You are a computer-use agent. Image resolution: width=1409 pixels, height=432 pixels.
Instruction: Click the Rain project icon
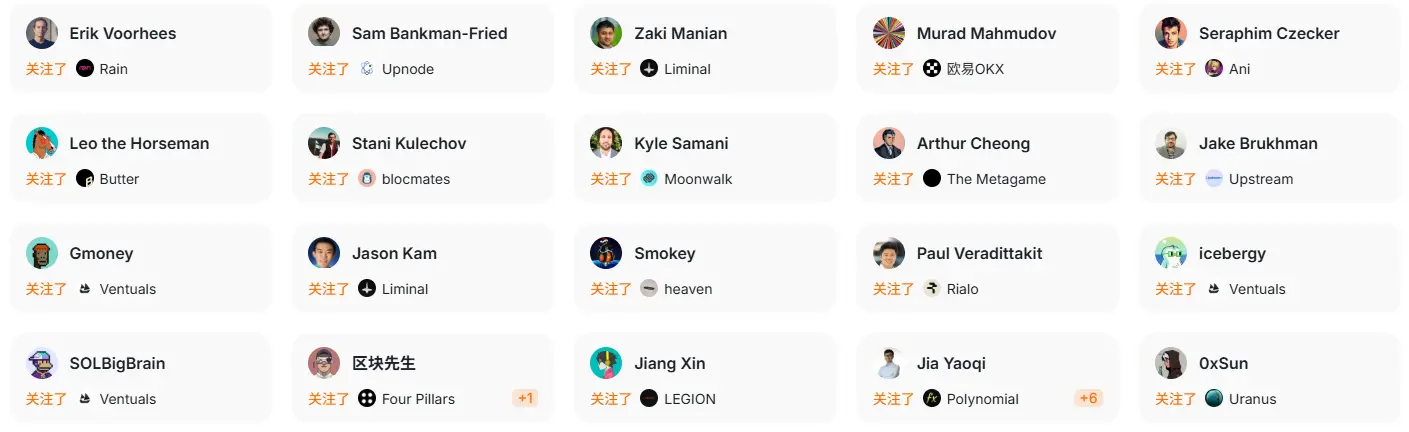click(x=85, y=69)
